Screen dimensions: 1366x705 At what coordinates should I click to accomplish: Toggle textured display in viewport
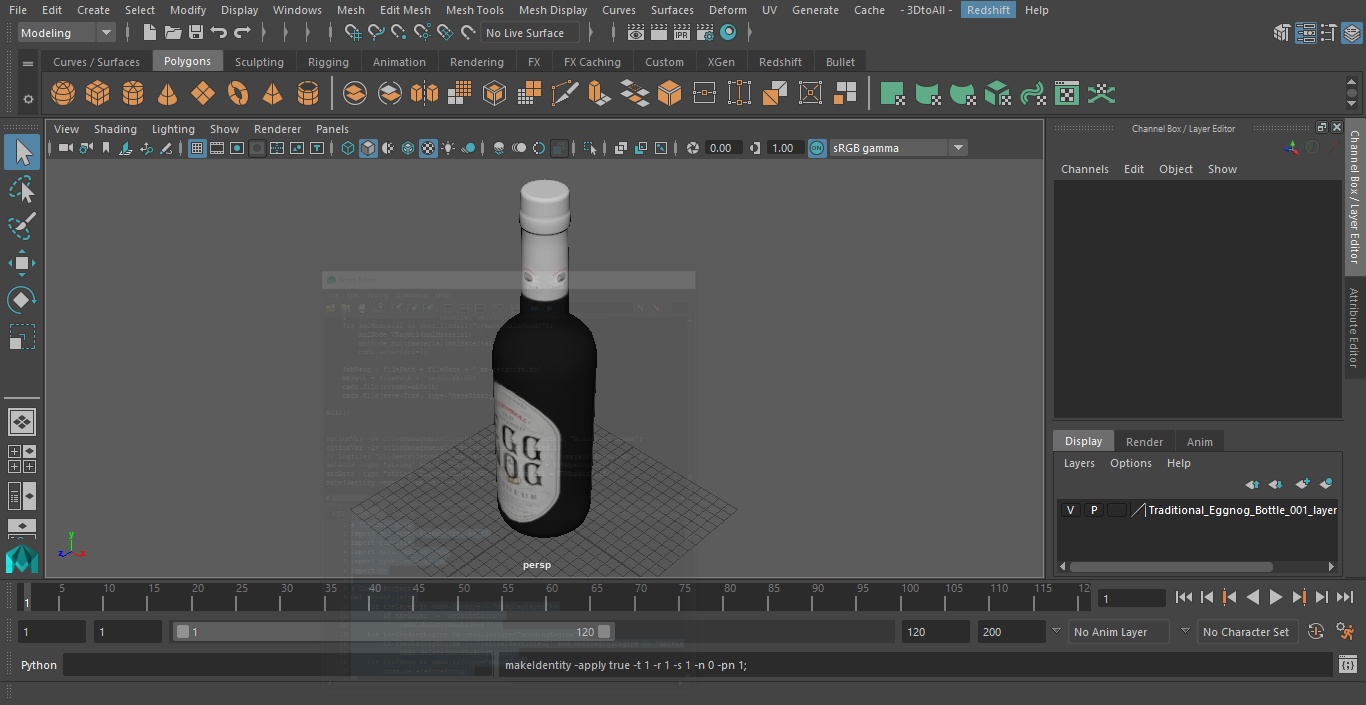[x=428, y=148]
